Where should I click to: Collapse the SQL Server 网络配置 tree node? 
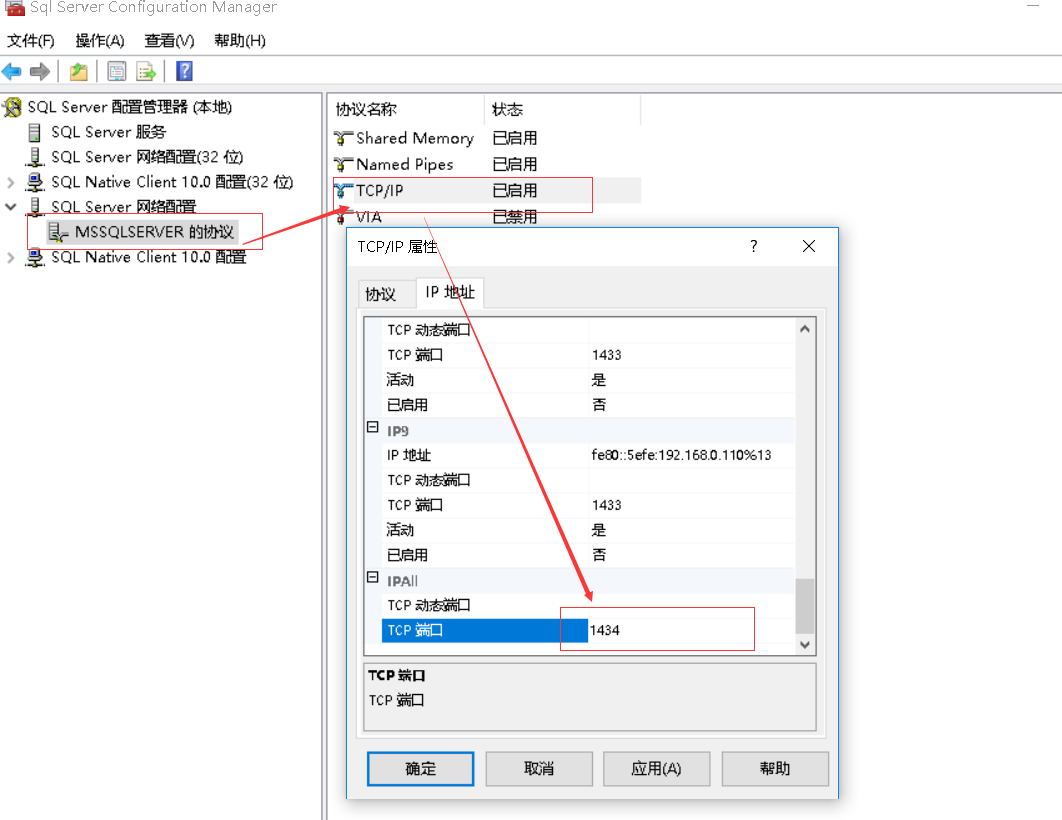click(x=11, y=207)
